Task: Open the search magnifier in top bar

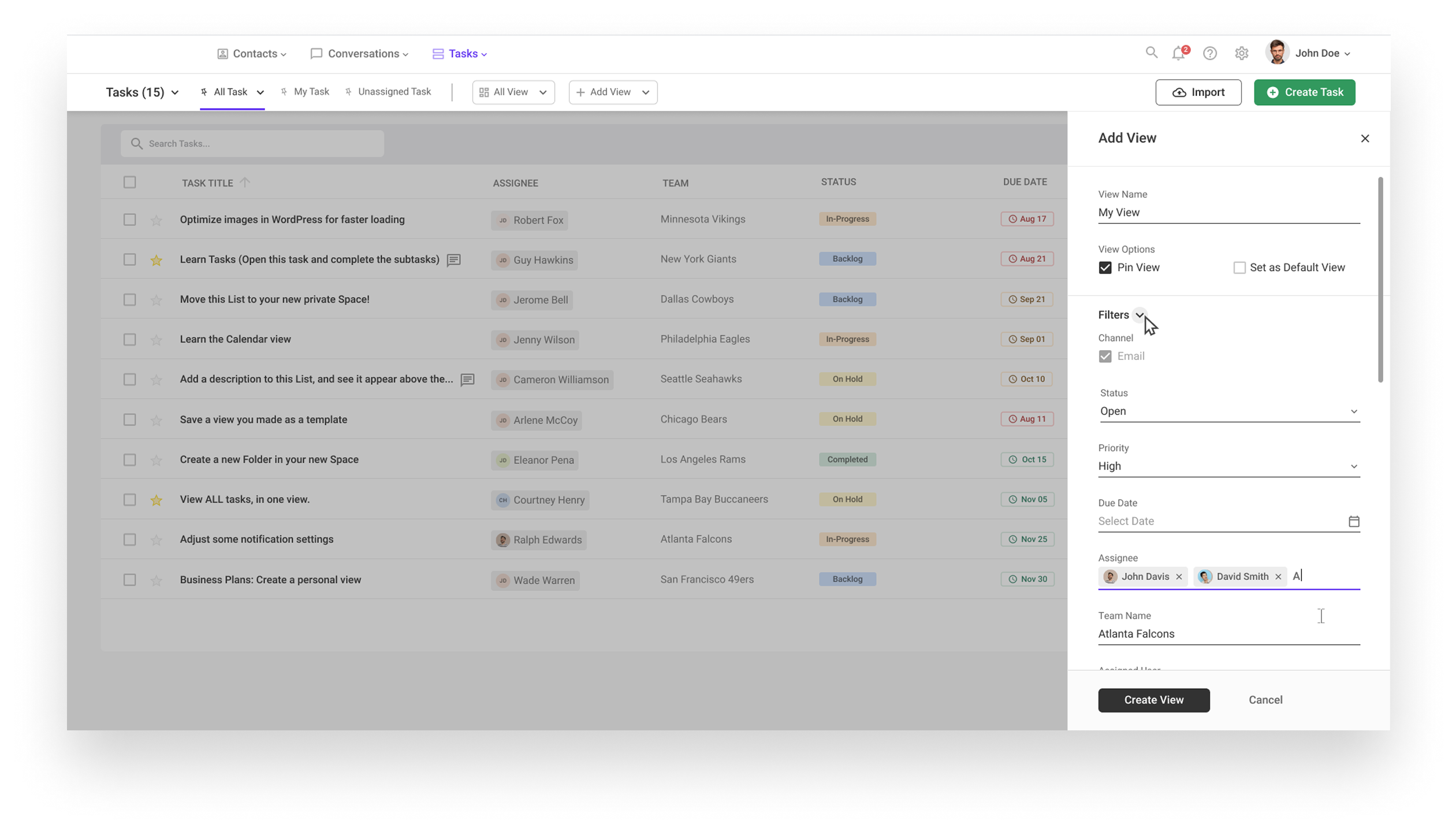Action: (1150, 53)
